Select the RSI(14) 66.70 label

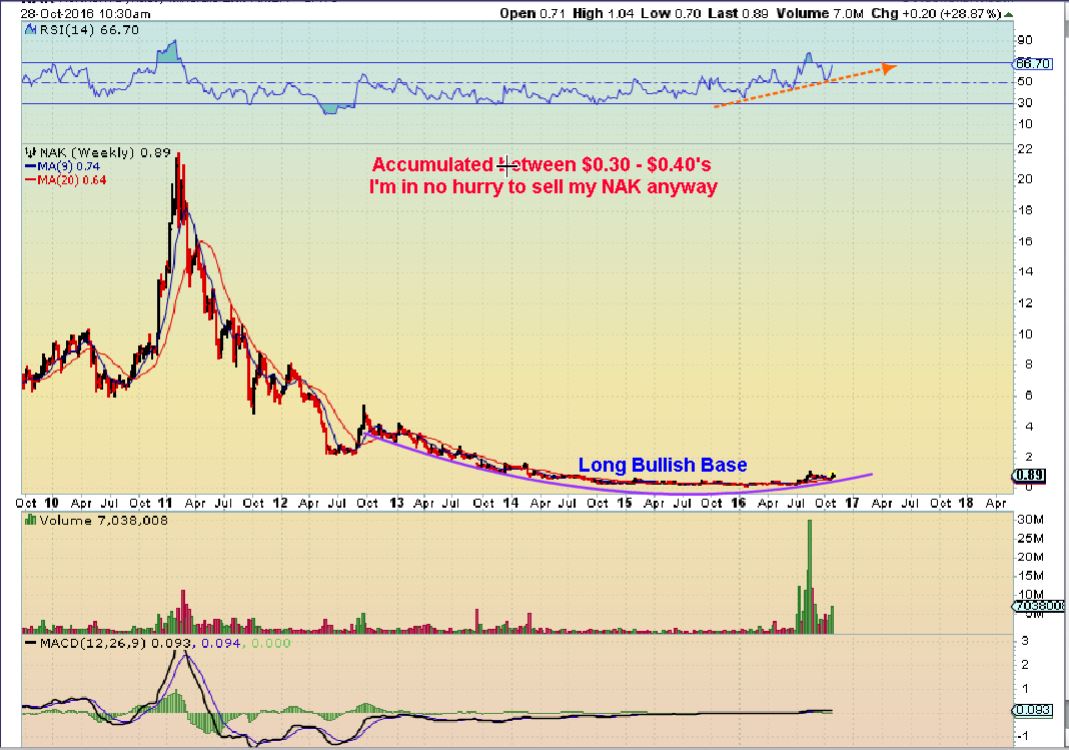pos(89,29)
